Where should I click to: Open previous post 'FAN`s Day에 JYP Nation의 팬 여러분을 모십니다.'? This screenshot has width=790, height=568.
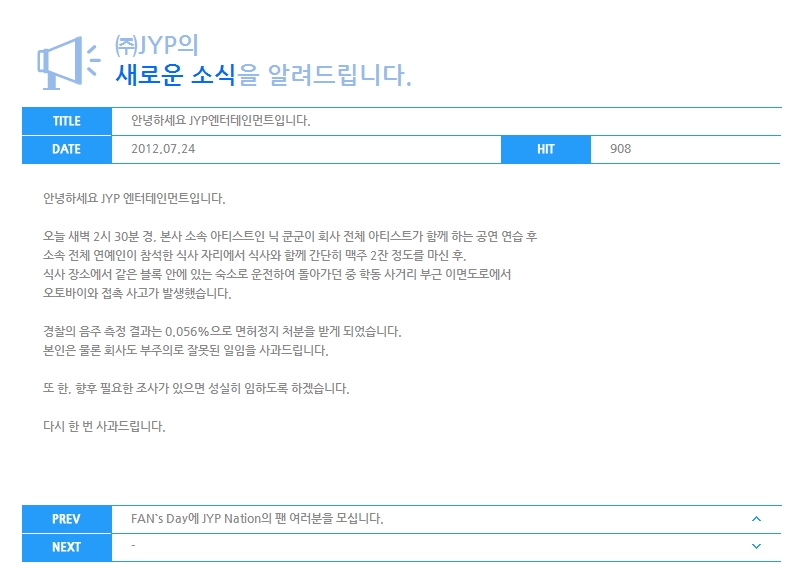[257, 519]
